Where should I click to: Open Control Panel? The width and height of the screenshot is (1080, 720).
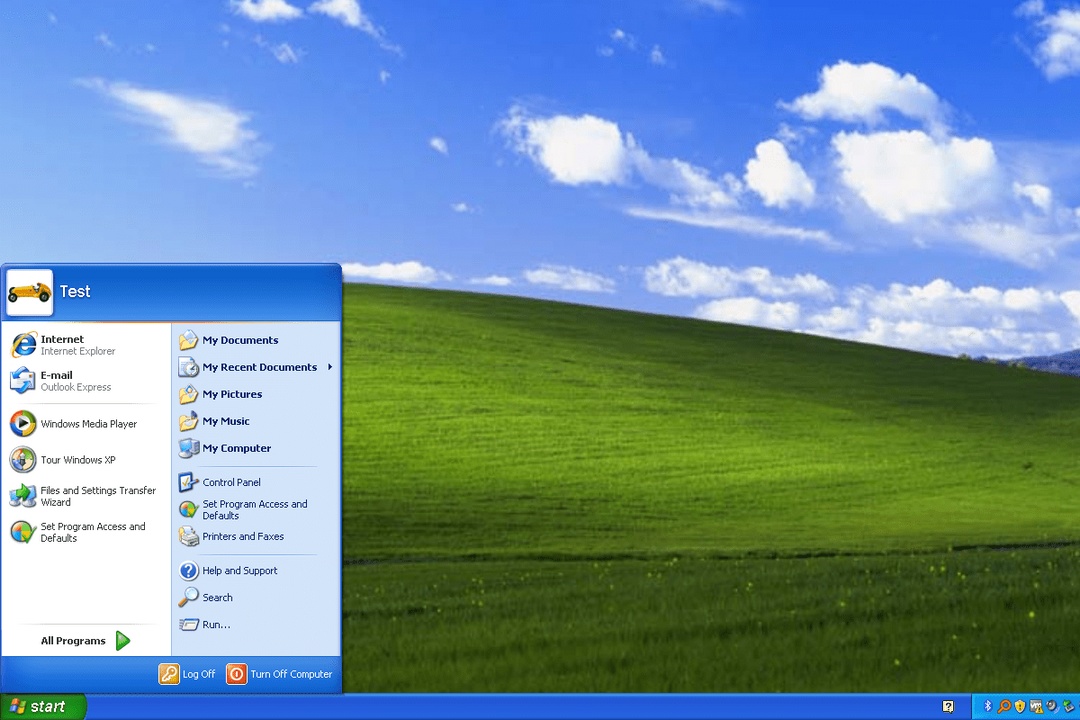click(231, 482)
